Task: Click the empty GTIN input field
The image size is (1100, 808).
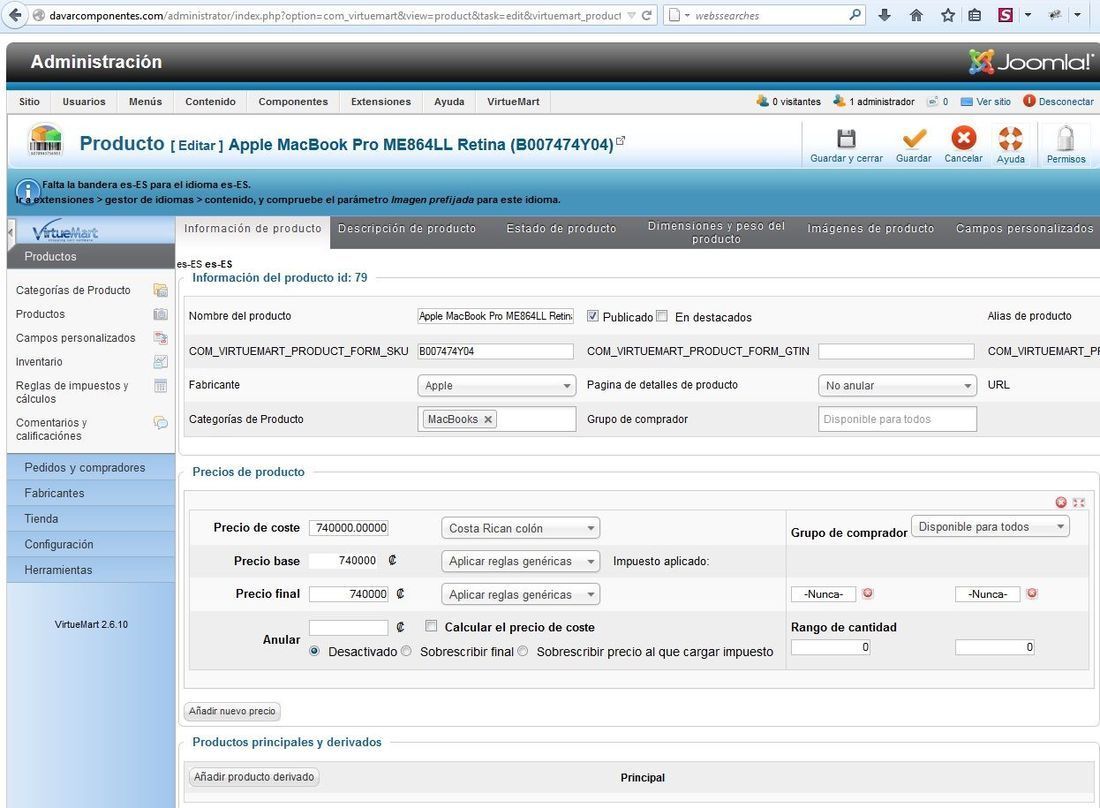Action: pos(897,351)
